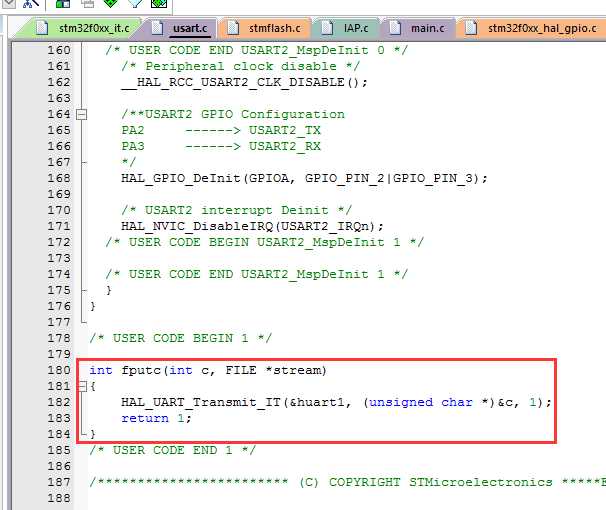Click the "USART2 GPIO Configuration" comment
This screenshot has width=606, height=510.
[x=233, y=114]
